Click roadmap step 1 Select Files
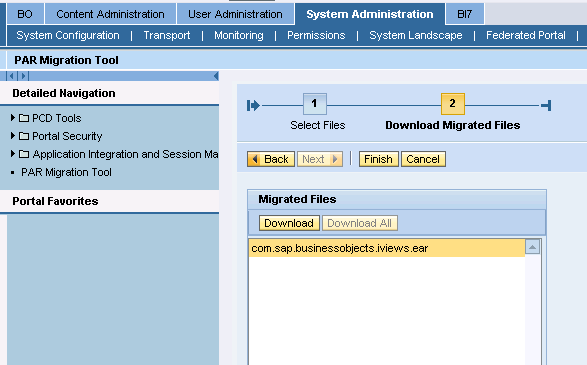This screenshot has height=365, width=587. tap(314, 104)
